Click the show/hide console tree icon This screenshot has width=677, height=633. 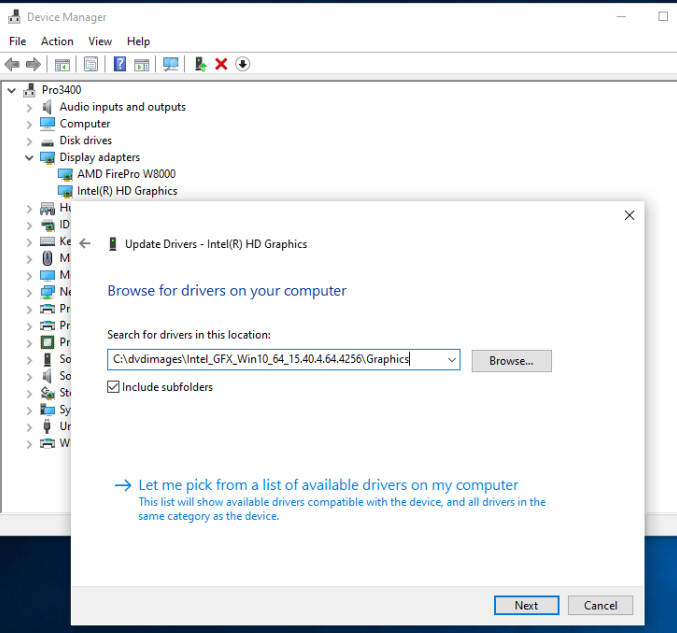[62, 65]
